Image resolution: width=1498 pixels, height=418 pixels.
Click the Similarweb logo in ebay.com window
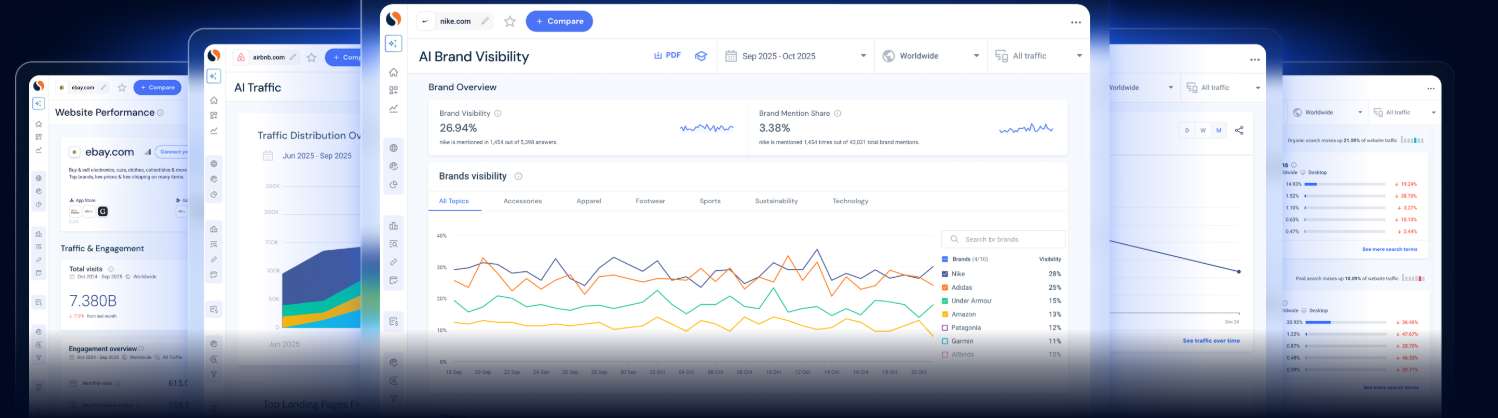[x=38, y=86]
